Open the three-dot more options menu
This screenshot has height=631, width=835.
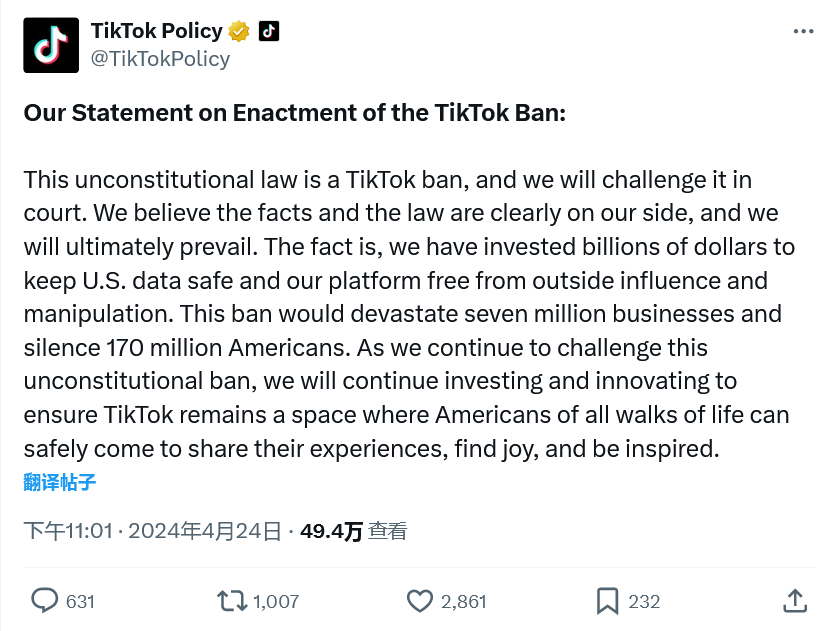803,32
